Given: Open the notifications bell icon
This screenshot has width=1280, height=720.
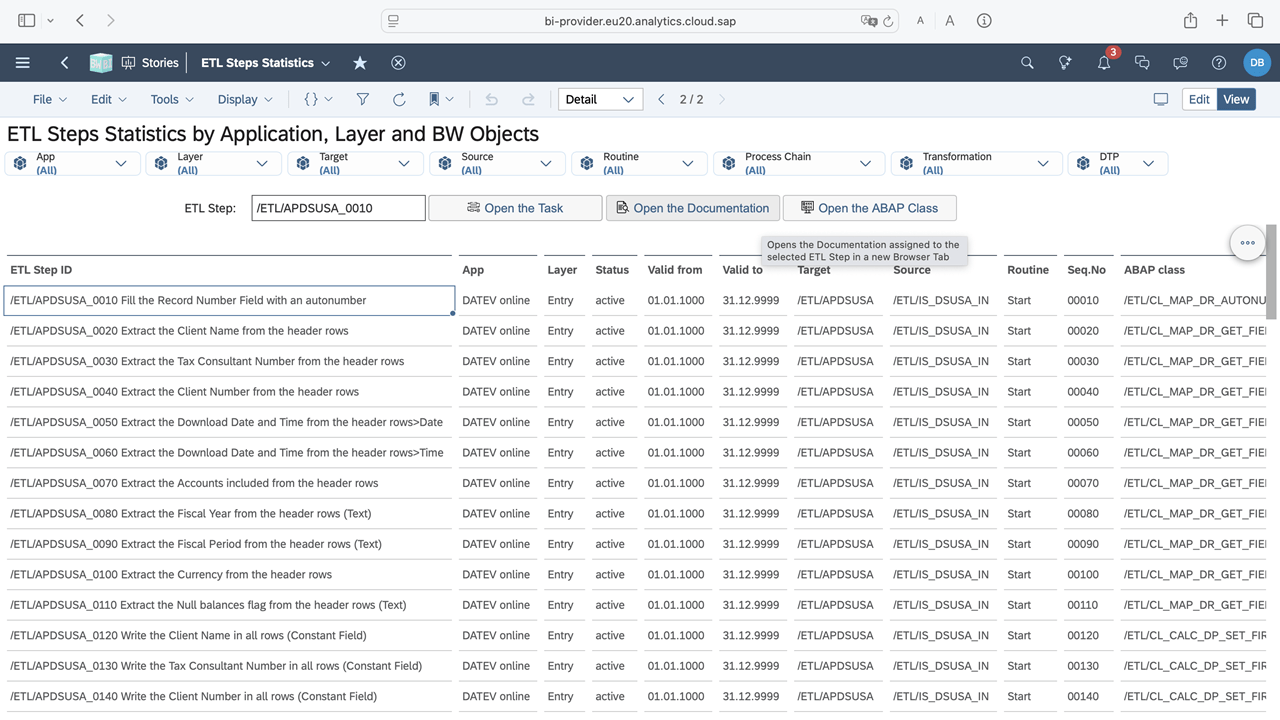Looking at the screenshot, I should pyautogui.click(x=1104, y=63).
